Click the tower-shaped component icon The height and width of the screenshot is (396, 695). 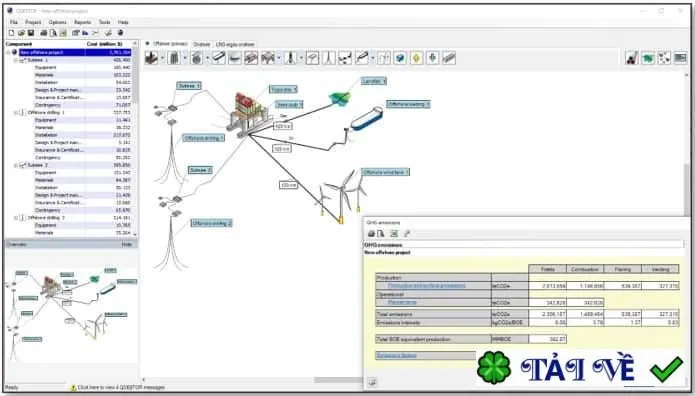(329, 58)
